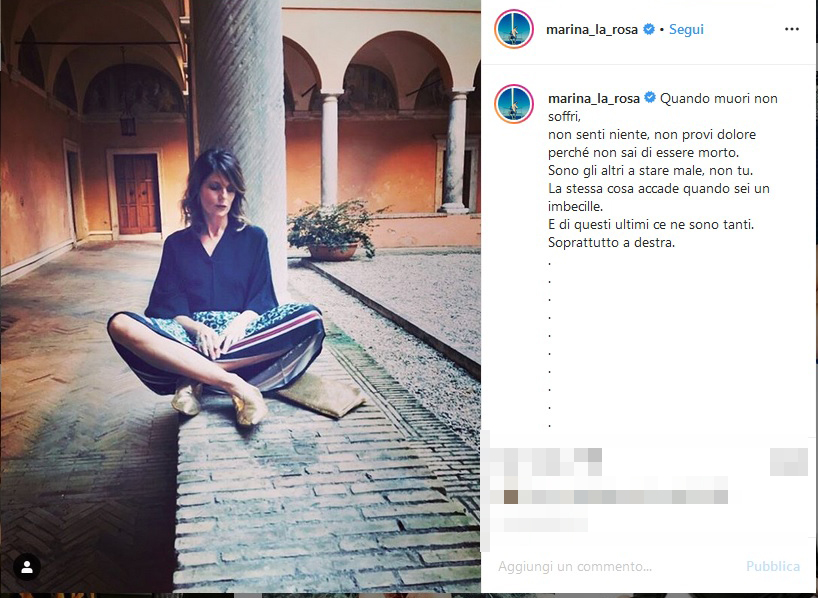Click the blurred comment text line
This screenshot has width=818, height=598.
coord(616,497)
